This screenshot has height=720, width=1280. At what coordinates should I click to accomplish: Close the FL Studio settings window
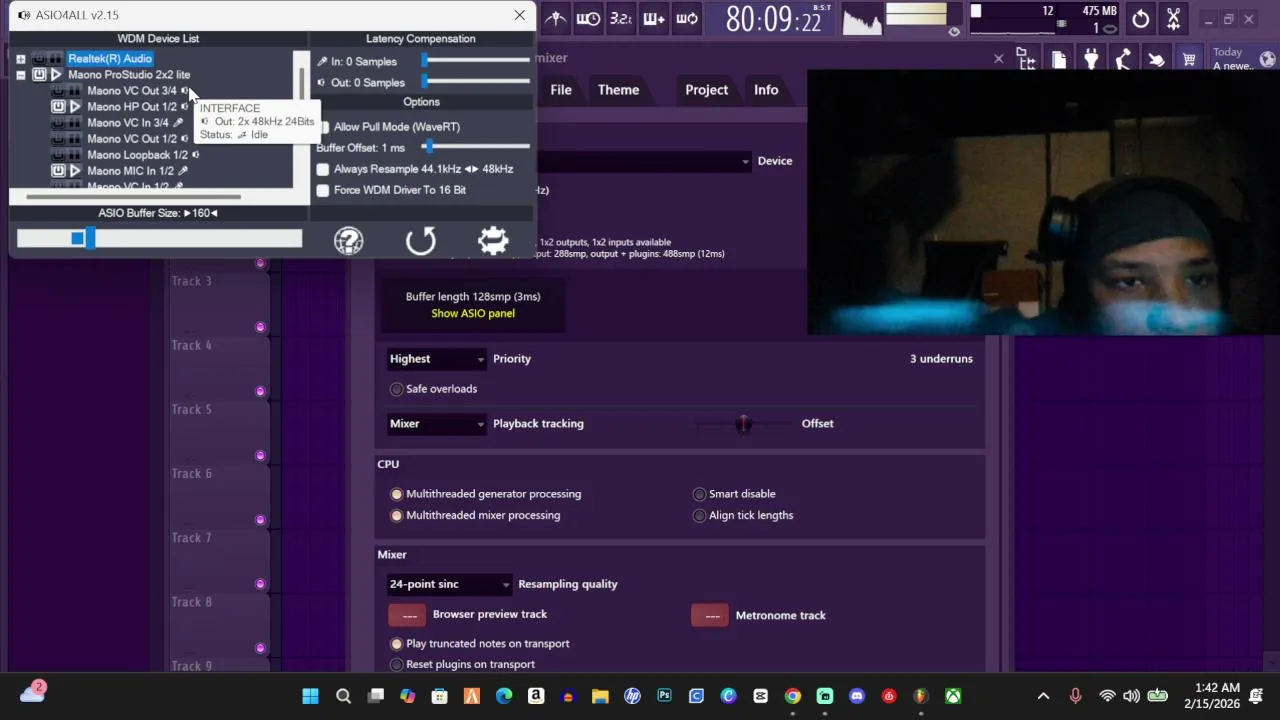click(x=998, y=59)
